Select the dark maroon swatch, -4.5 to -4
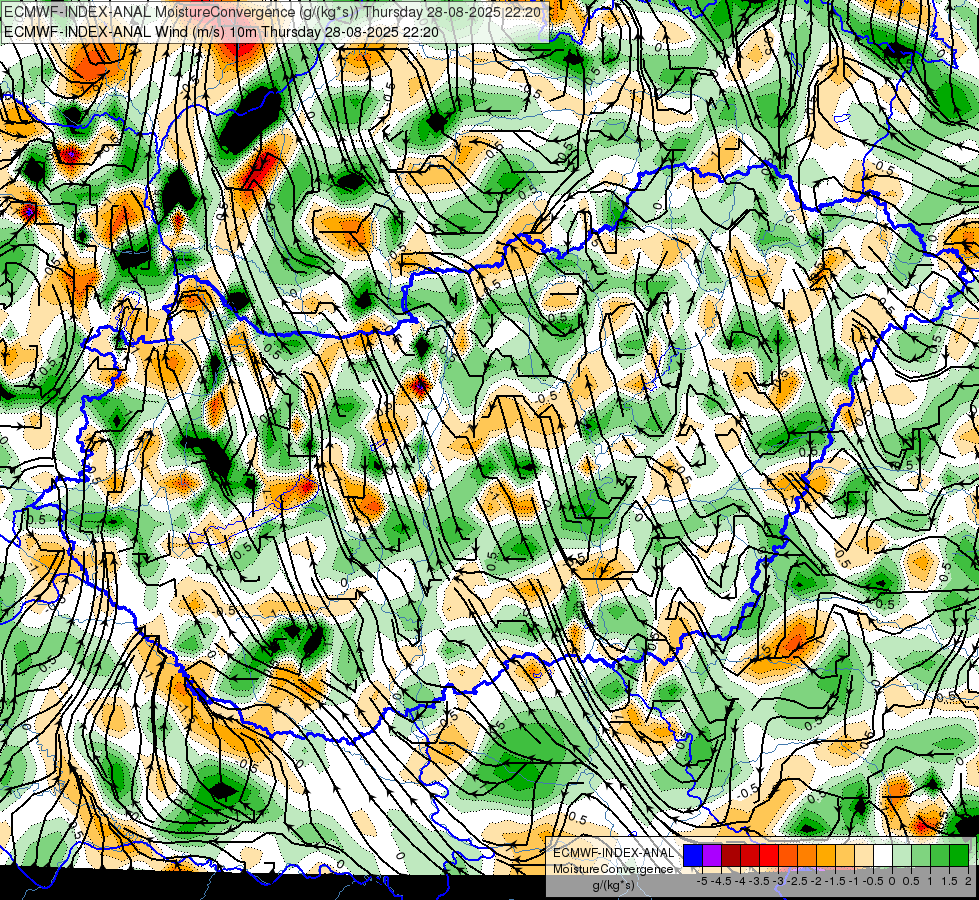The height and width of the screenshot is (900, 979). [x=731, y=856]
